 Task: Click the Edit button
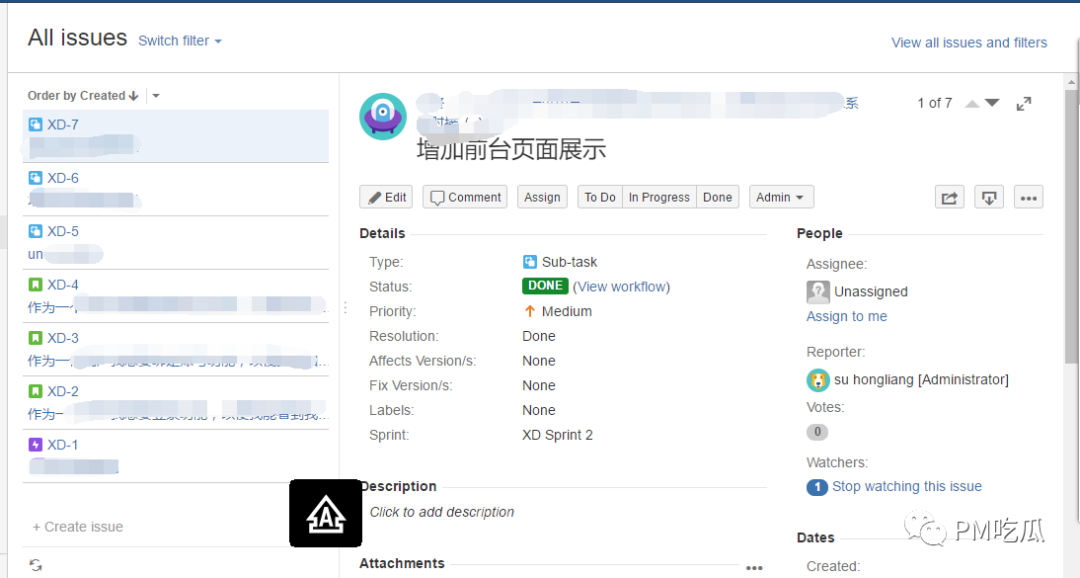[386, 197]
